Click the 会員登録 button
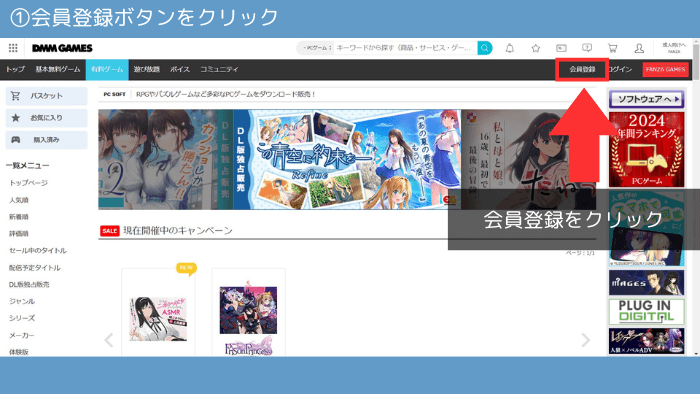The width and height of the screenshot is (700, 394). coord(582,69)
